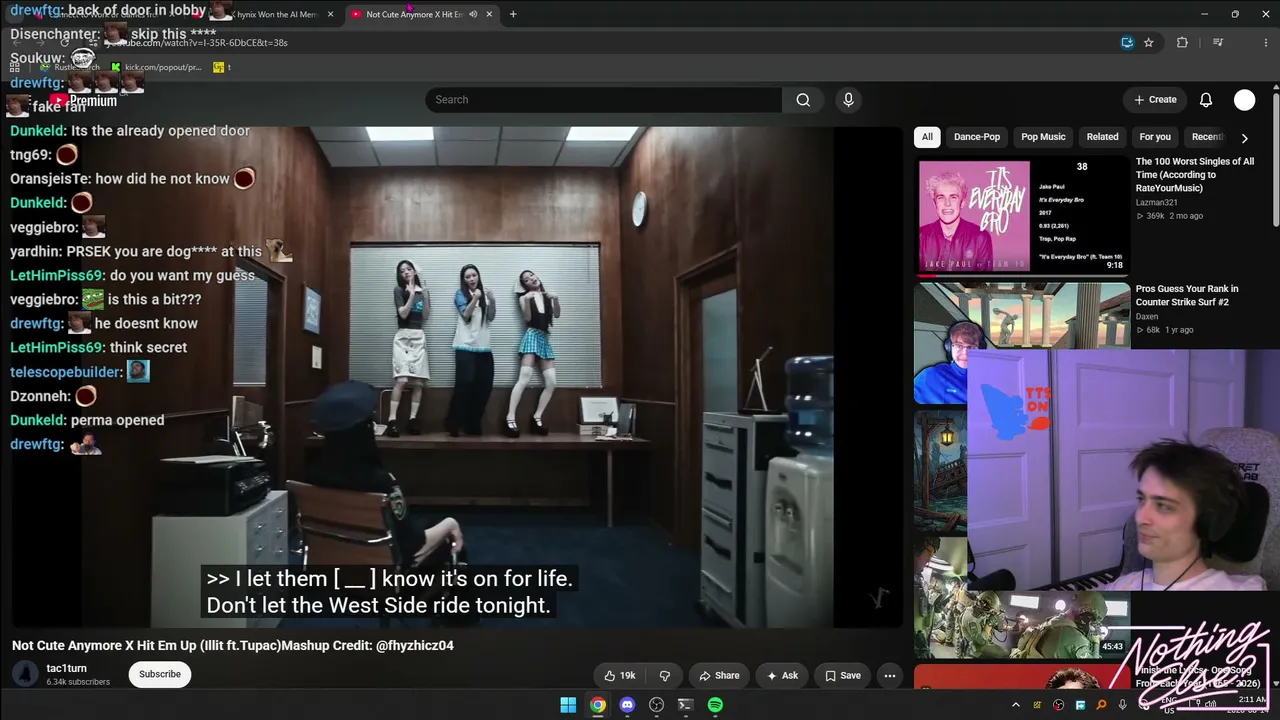Close the 'hynix Won the AI Mem' tab
Image resolution: width=1280 pixels, height=720 pixels.
click(x=330, y=14)
